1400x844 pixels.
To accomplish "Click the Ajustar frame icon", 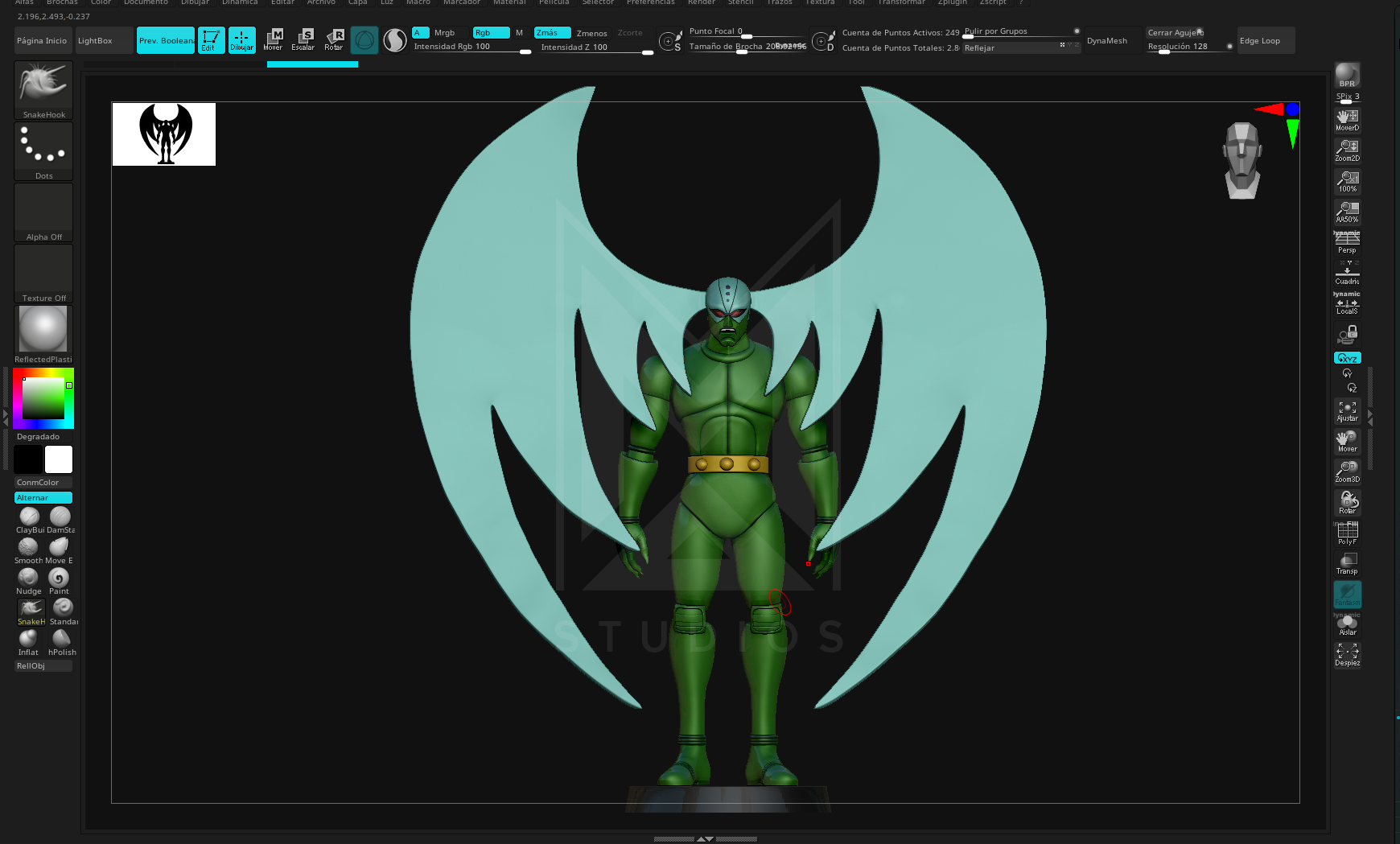I will coord(1347,410).
